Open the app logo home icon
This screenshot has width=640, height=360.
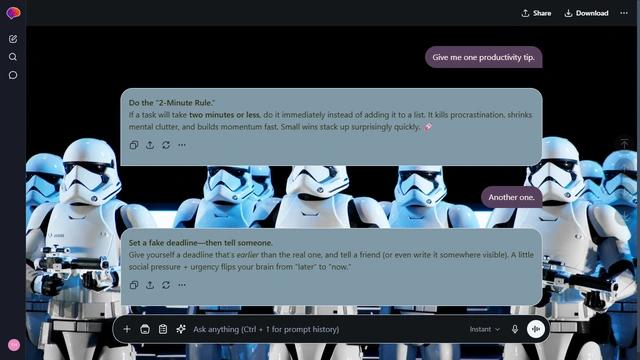click(x=13, y=13)
